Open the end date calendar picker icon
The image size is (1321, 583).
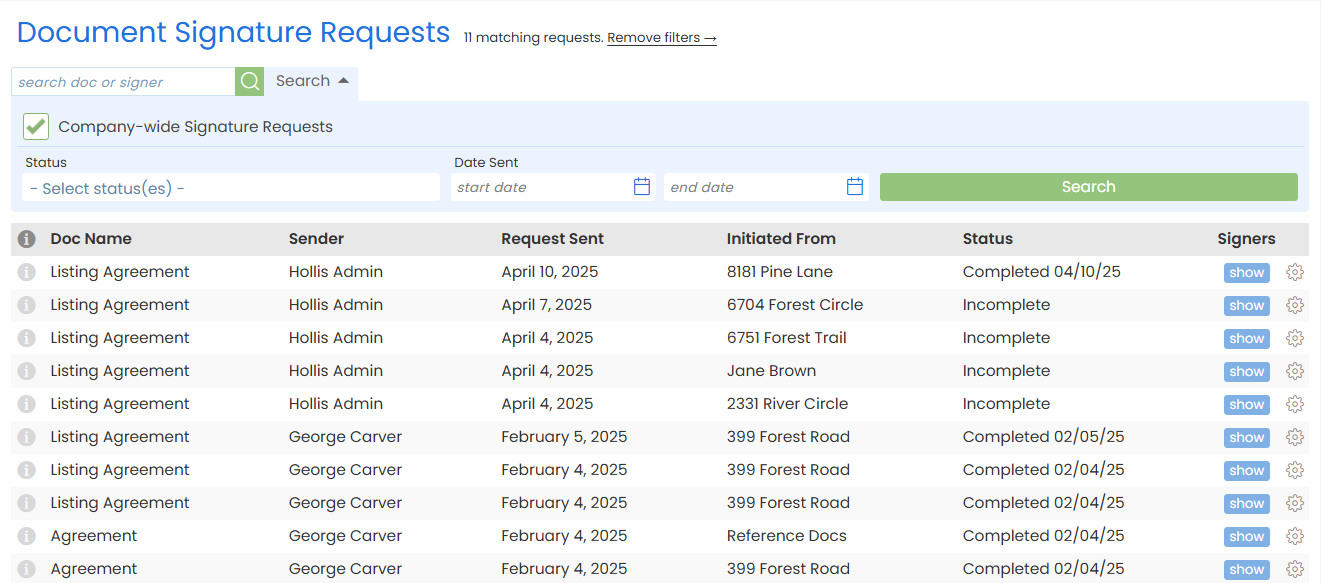click(x=855, y=187)
